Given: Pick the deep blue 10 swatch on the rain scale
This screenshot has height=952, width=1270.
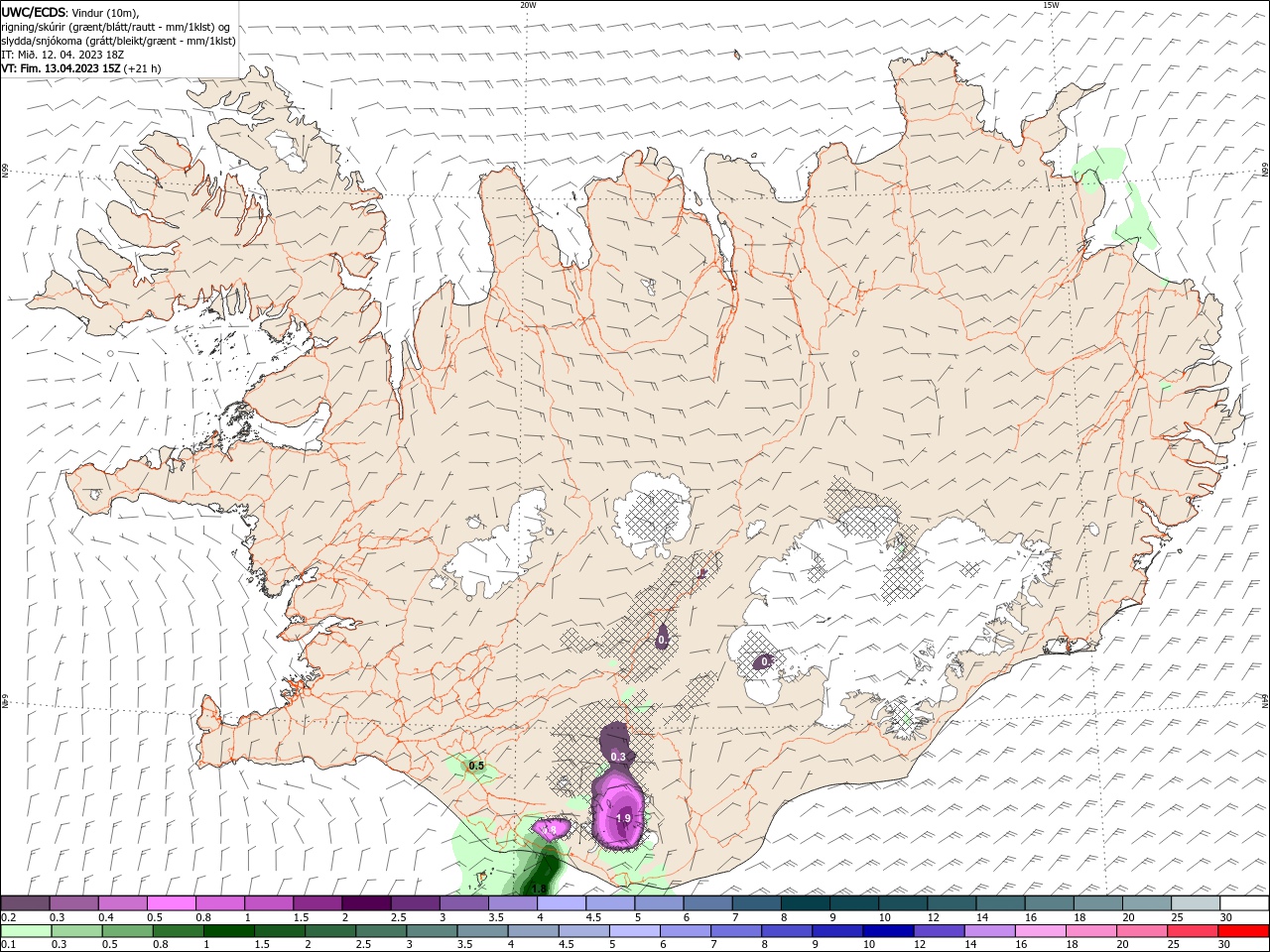Looking at the screenshot, I should 886,931.
